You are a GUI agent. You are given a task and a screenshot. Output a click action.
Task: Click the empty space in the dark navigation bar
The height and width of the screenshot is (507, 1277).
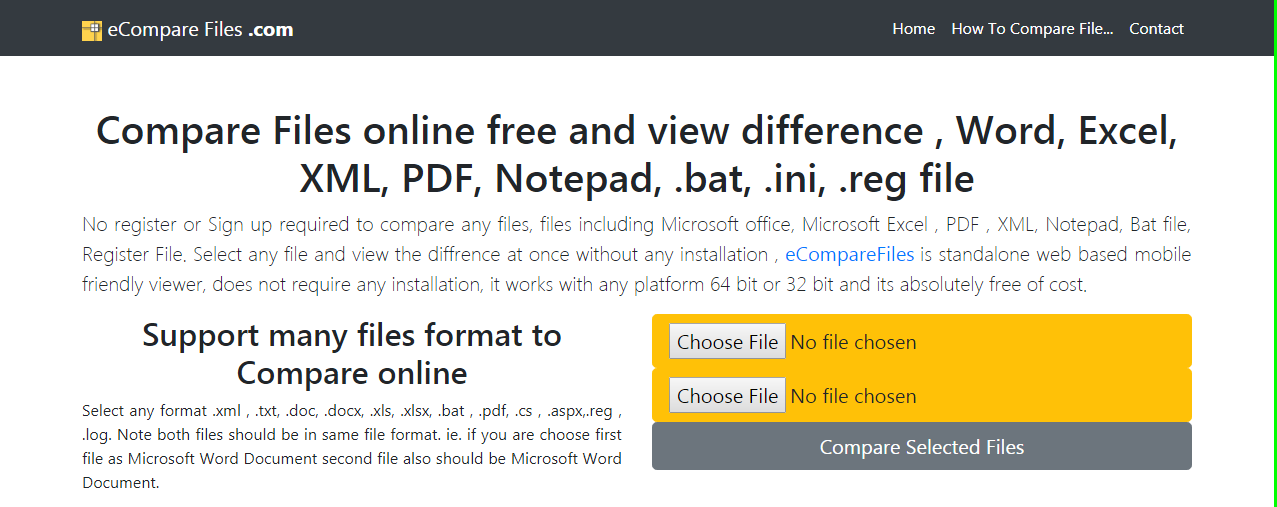[x=590, y=28]
